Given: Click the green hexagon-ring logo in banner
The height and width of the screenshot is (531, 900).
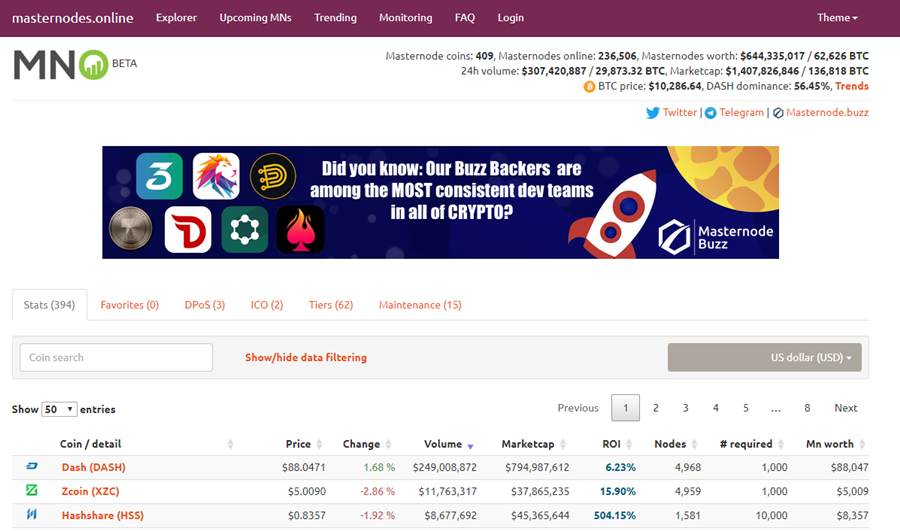Looking at the screenshot, I should pos(245,230).
